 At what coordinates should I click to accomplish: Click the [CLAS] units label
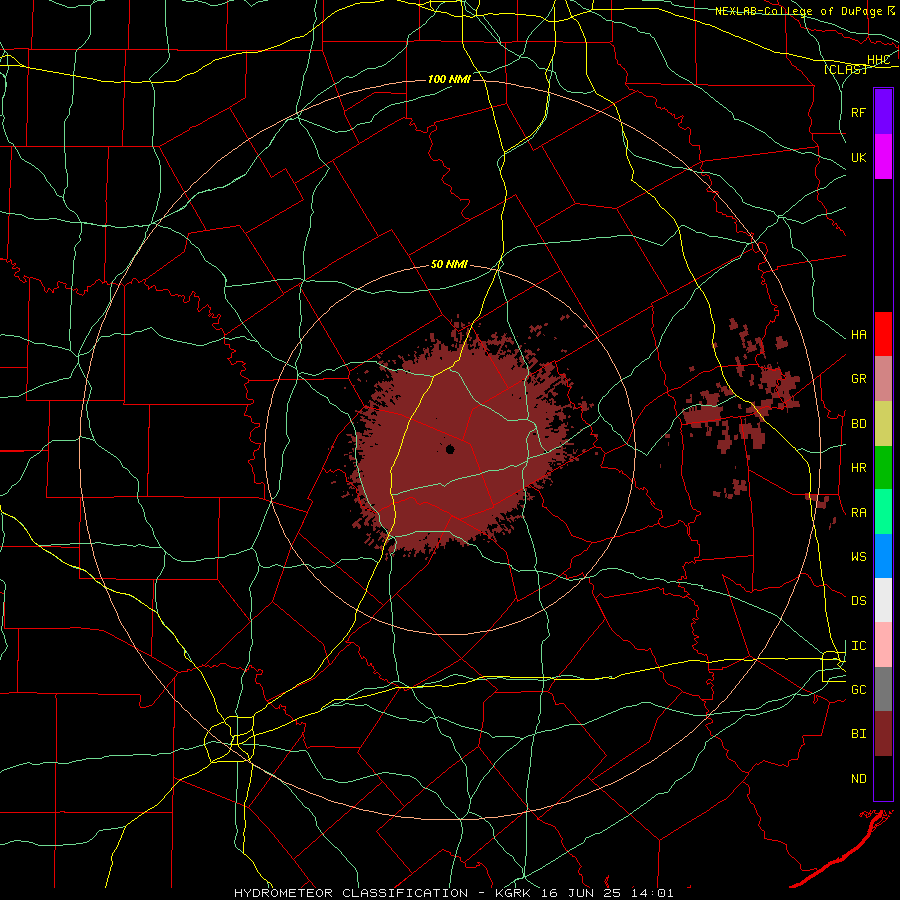click(x=845, y=69)
